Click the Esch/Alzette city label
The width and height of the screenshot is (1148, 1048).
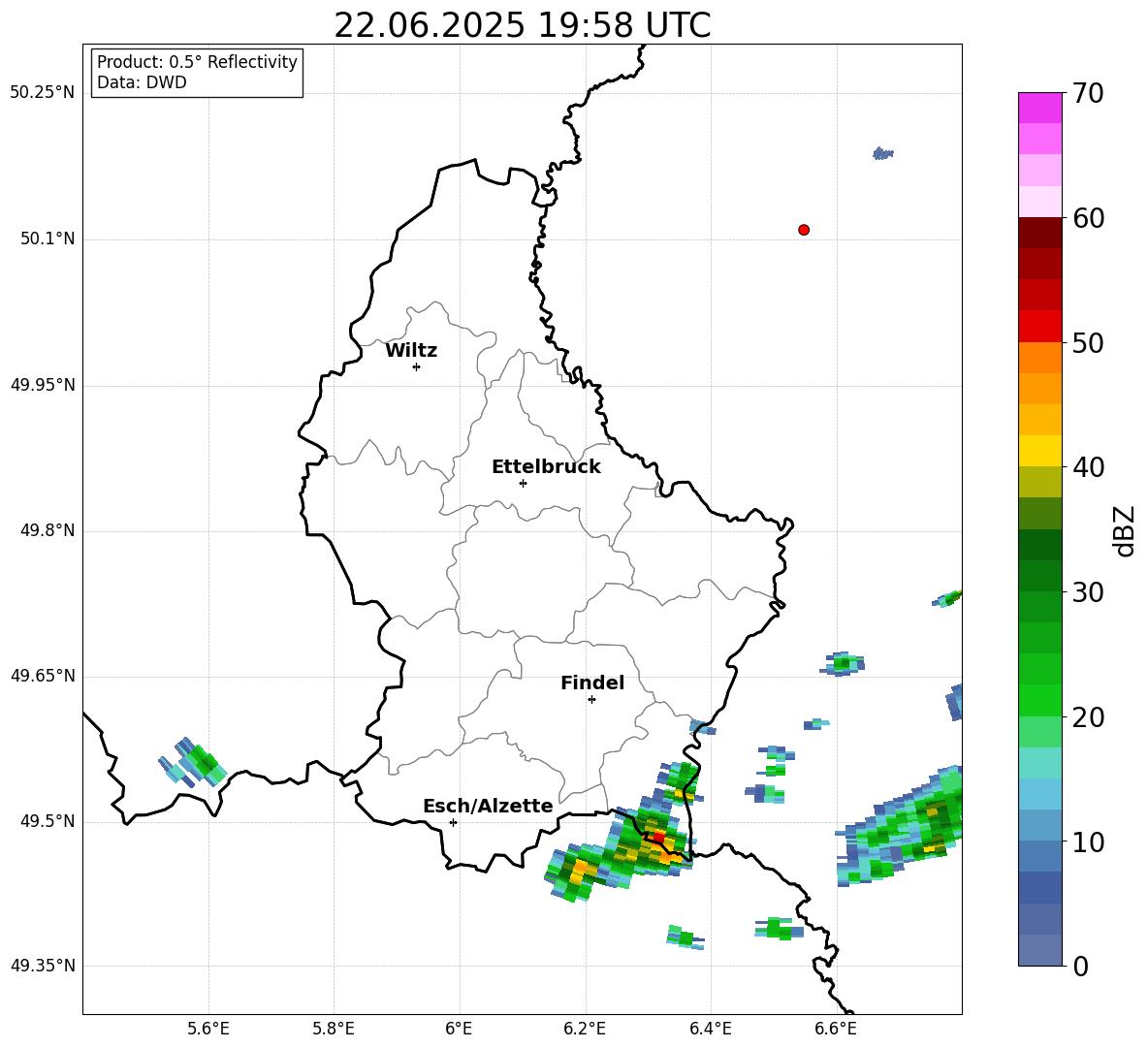coord(488,806)
